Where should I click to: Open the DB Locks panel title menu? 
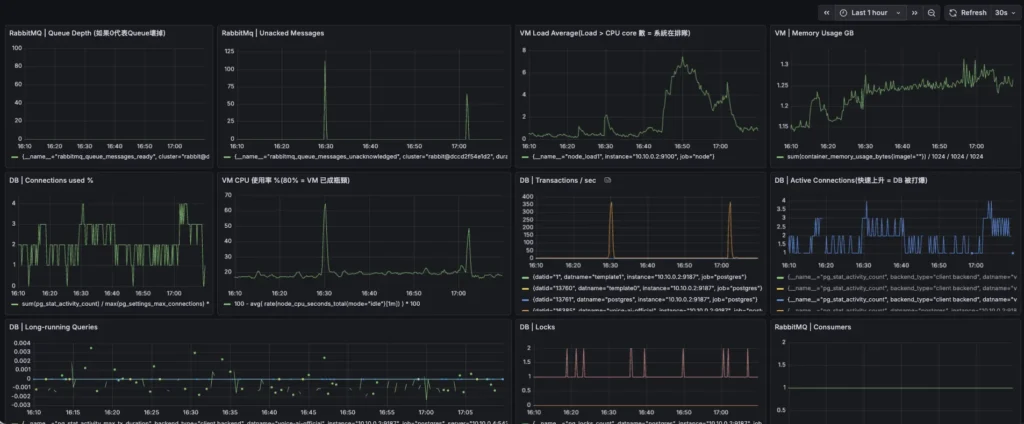539,327
